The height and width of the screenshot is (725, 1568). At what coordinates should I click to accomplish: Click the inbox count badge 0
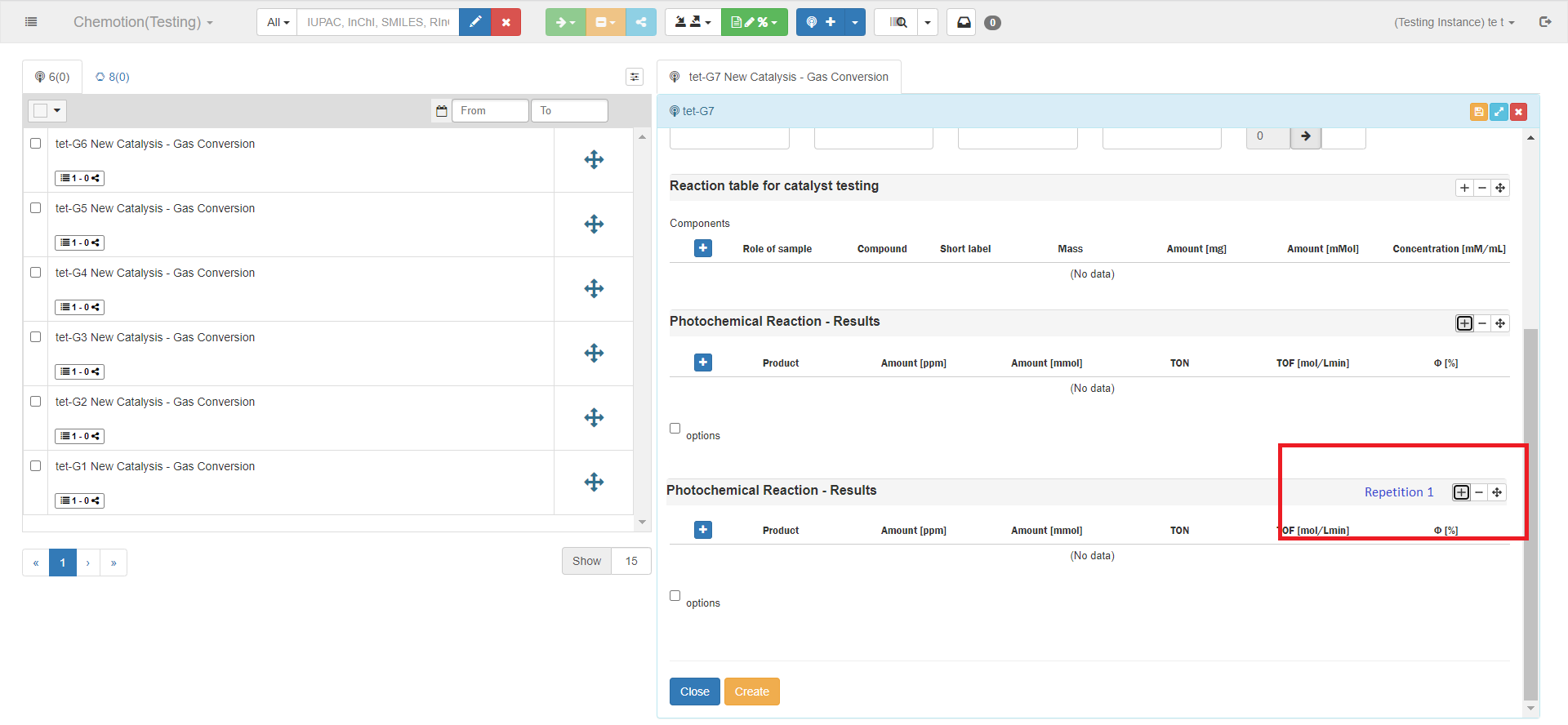tap(992, 23)
